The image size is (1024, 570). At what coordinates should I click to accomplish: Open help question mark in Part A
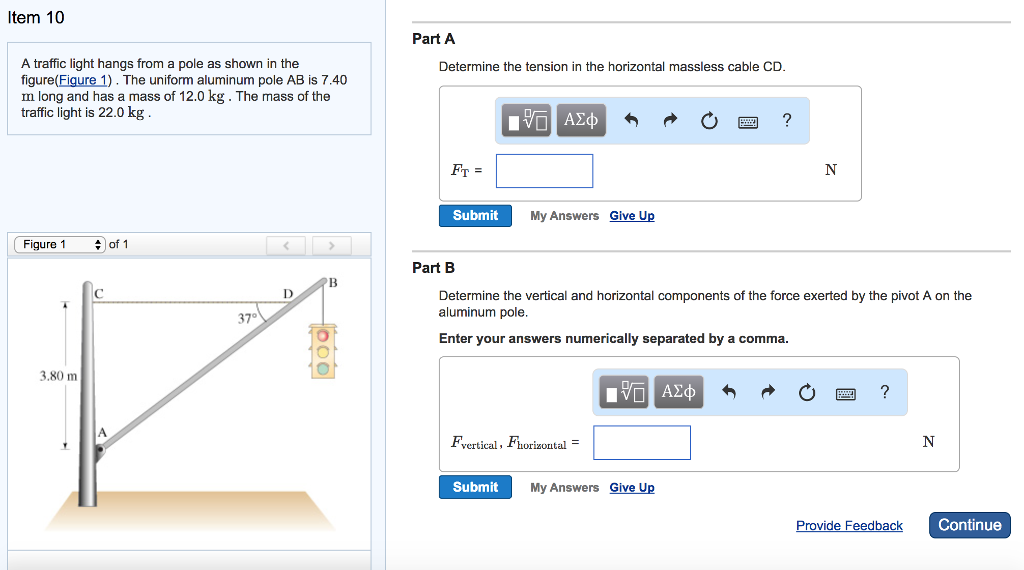point(787,121)
